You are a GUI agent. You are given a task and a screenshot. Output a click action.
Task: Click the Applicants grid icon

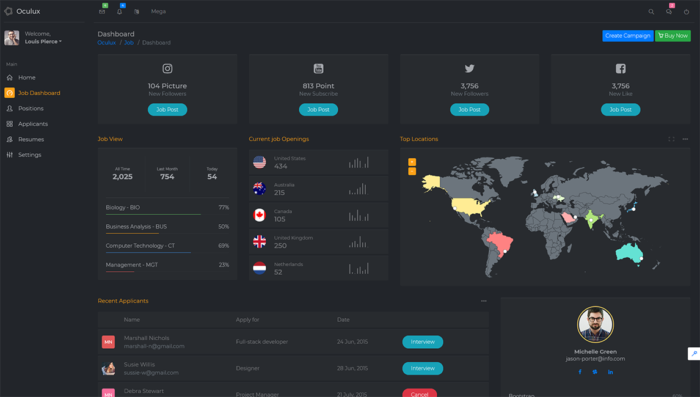(x=9, y=124)
